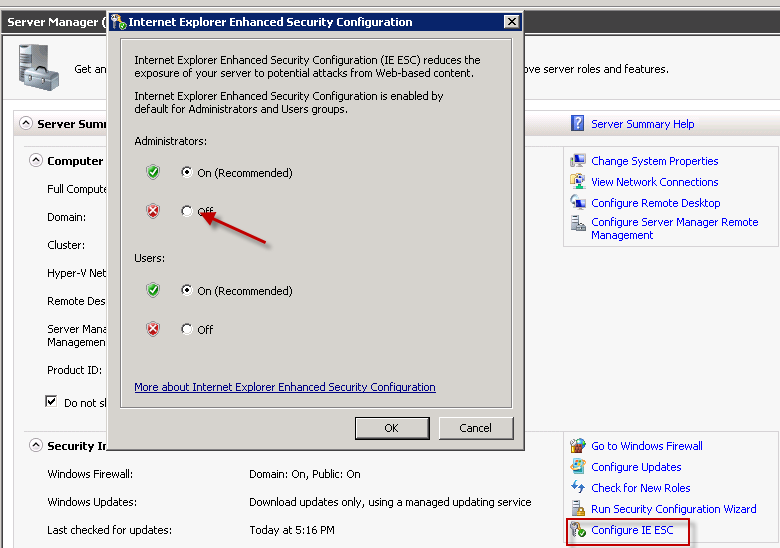Click the green shield icon next to Administrators On

point(153,173)
